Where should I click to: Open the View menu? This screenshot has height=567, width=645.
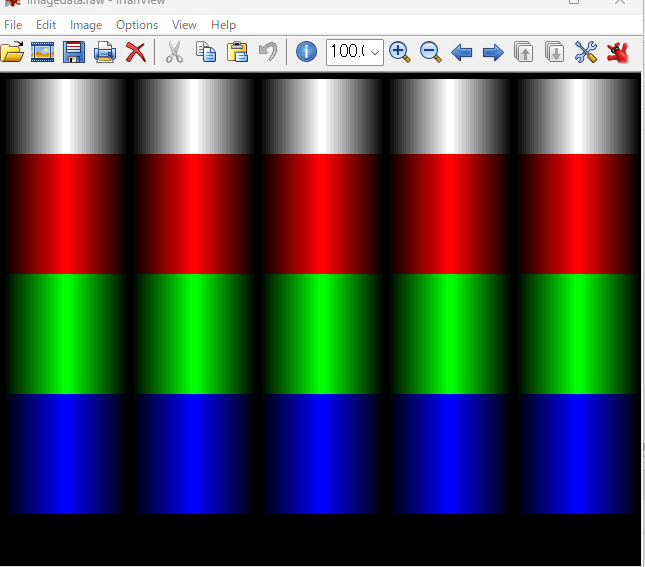point(184,25)
